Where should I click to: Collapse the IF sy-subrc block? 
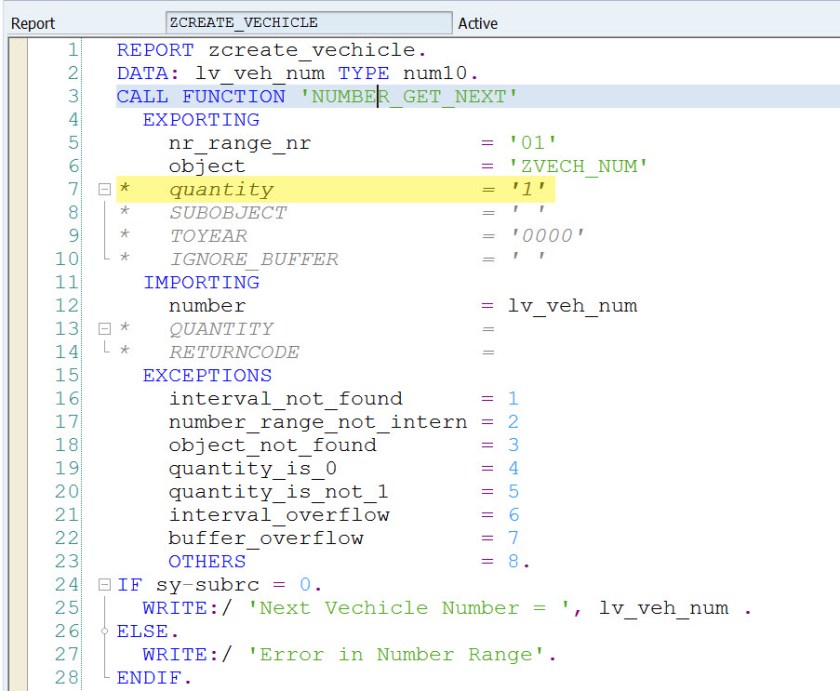[103, 585]
